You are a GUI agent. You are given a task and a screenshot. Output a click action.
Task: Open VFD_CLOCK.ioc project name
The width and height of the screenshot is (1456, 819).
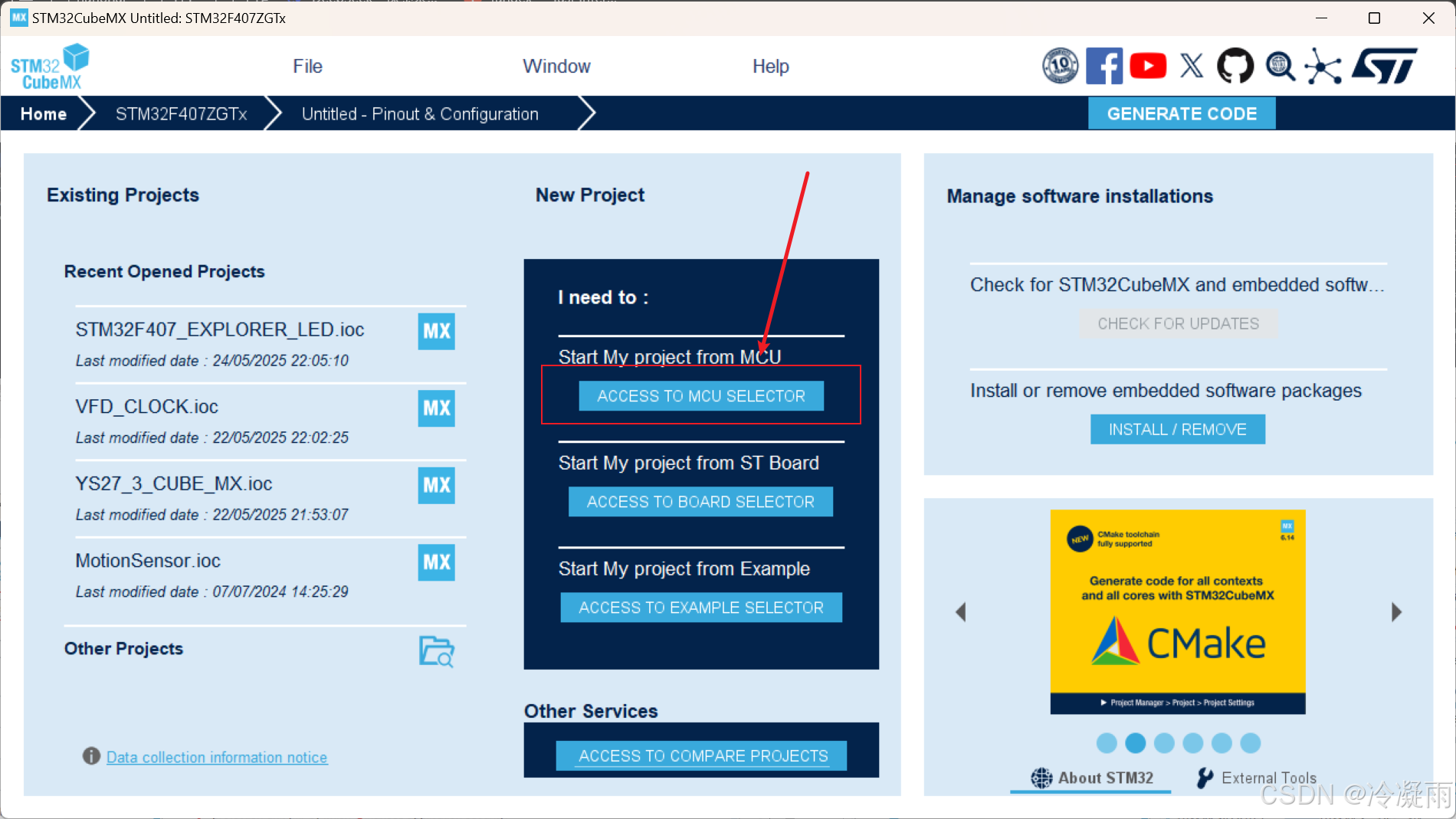click(x=147, y=406)
